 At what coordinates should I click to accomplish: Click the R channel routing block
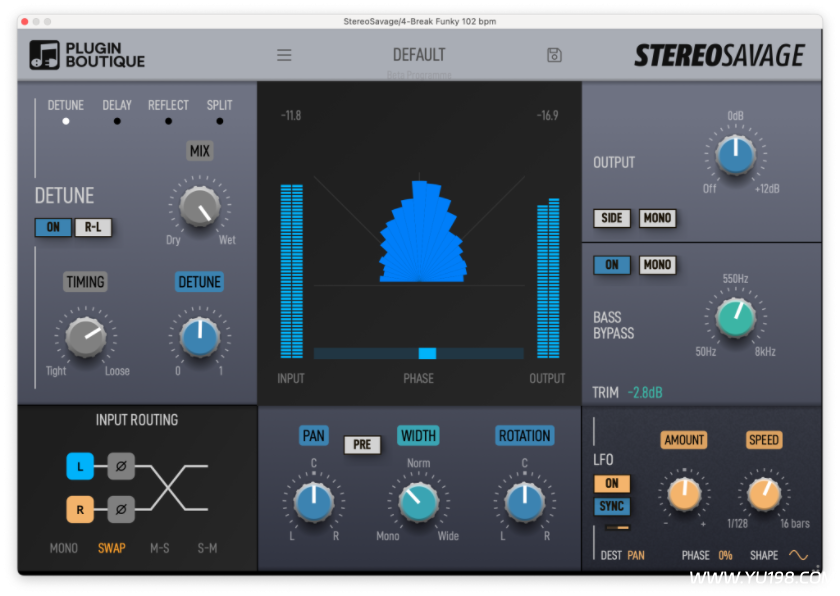pyautogui.click(x=80, y=510)
